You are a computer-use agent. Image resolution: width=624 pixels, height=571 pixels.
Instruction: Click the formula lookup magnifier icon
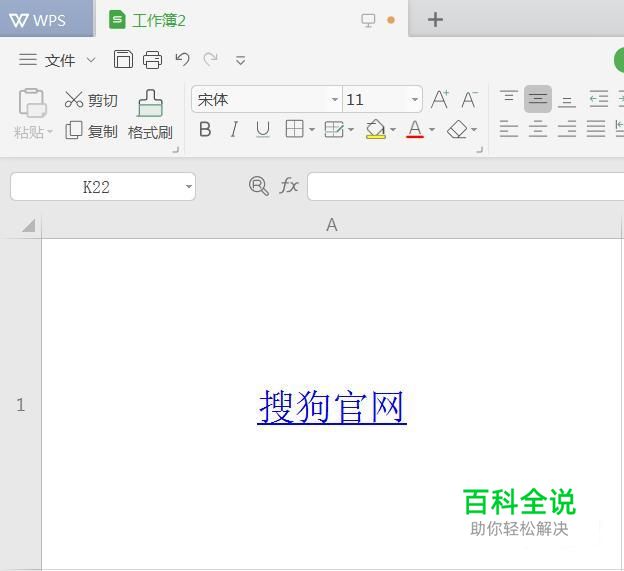pos(259,186)
